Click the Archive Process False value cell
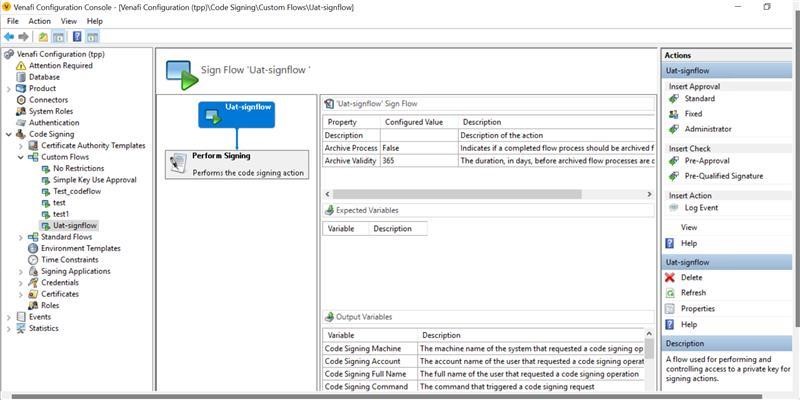Image resolution: width=800 pixels, height=400 pixels. pyautogui.click(x=419, y=148)
